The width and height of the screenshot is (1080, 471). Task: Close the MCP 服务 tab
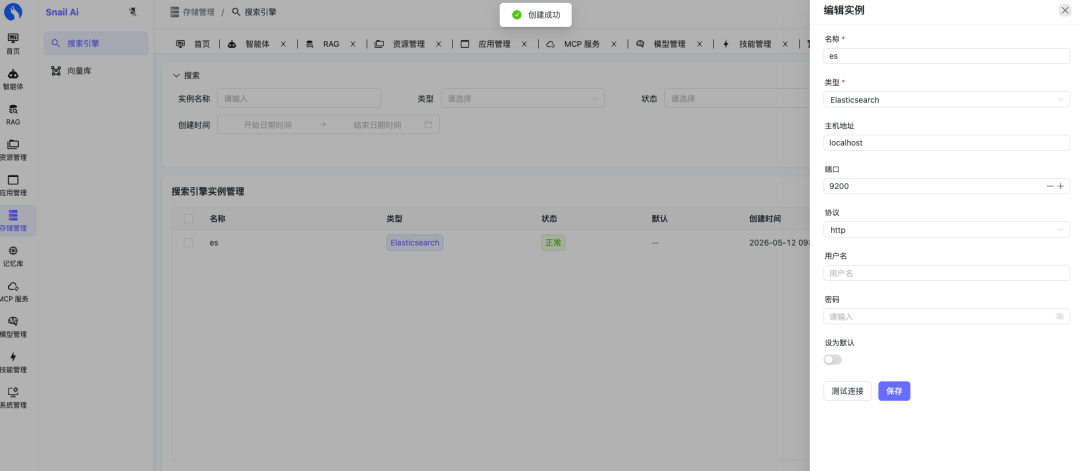pos(614,44)
